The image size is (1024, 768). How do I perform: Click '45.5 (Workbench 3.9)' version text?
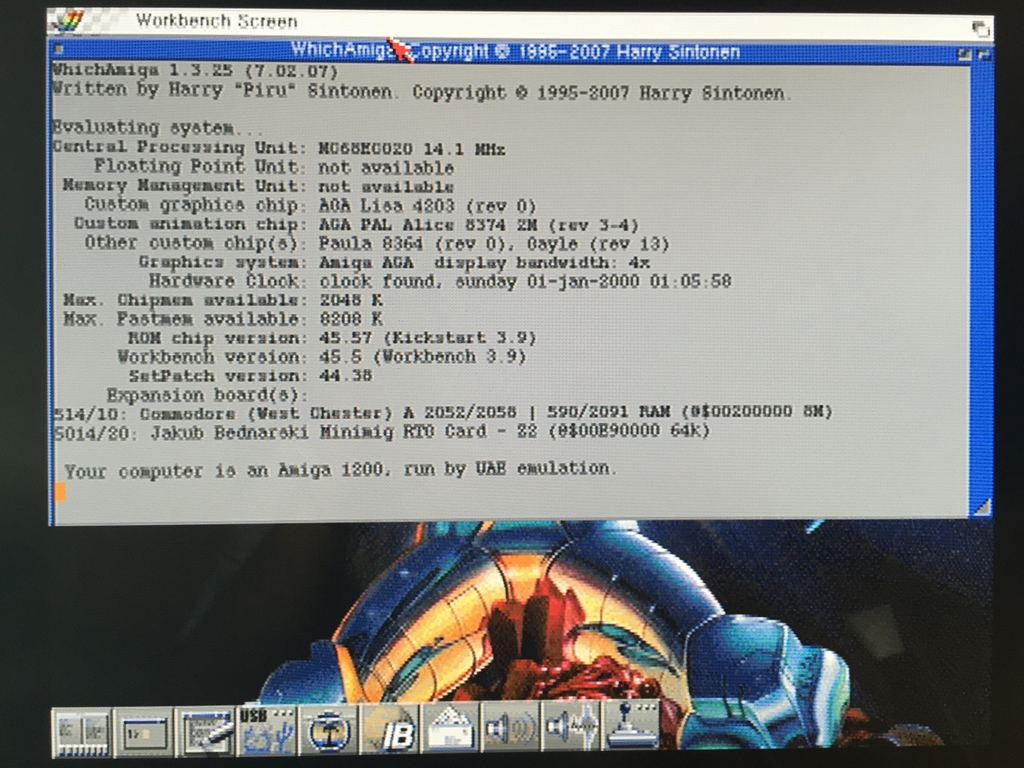coord(422,357)
